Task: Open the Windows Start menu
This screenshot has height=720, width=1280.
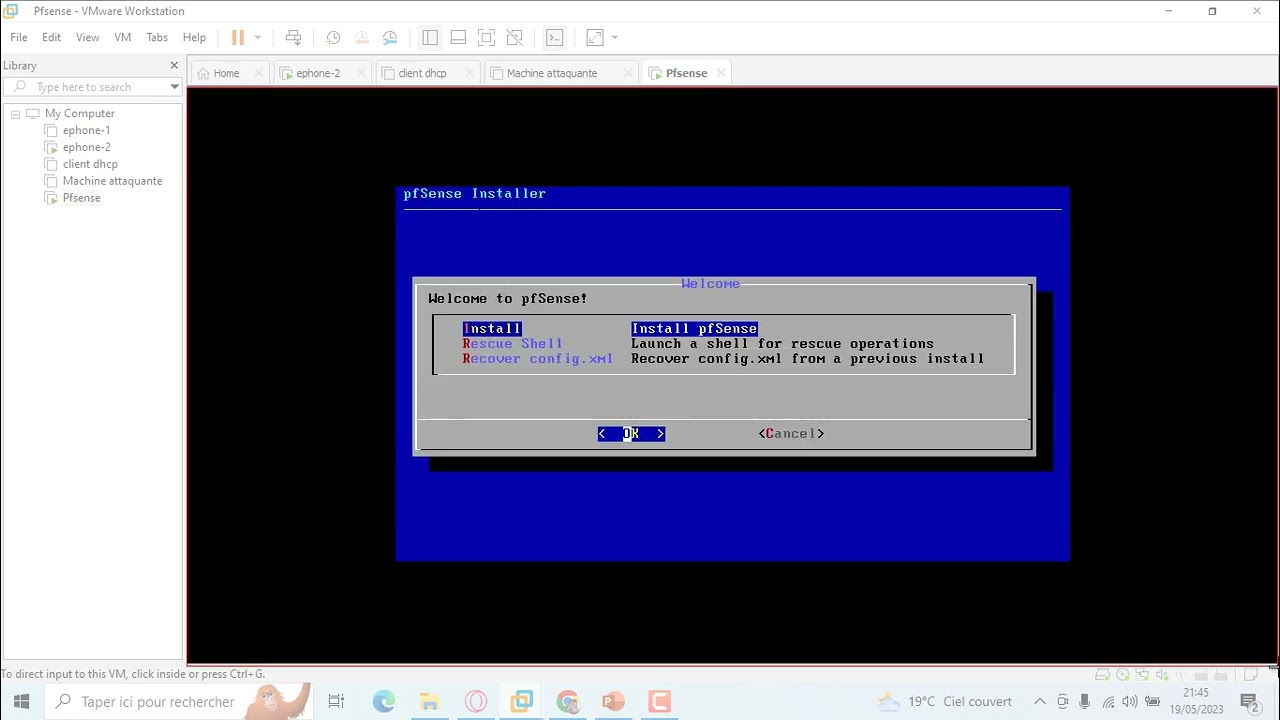Action: coord(22,701)
